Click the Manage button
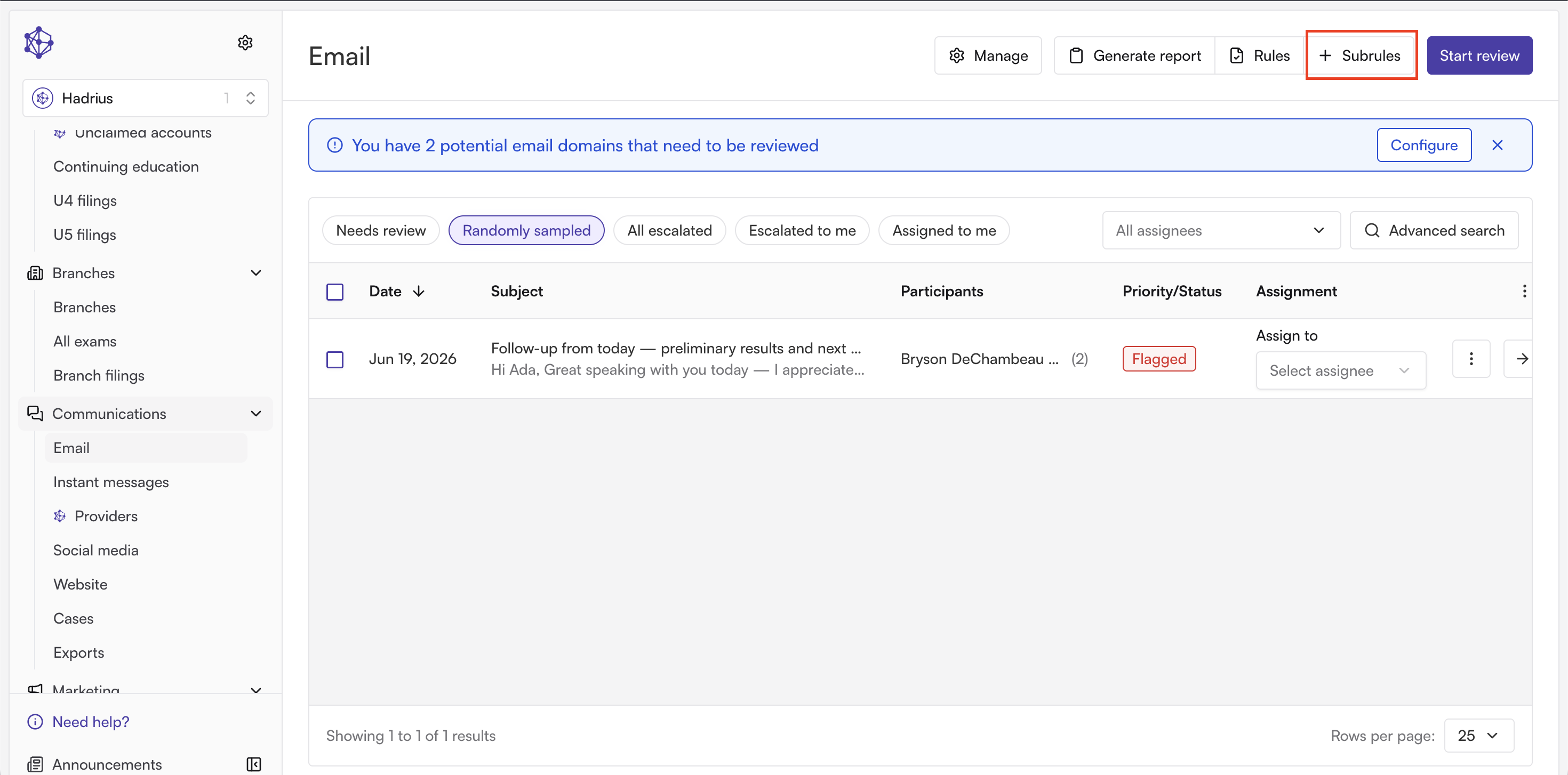1568x775 pixels. pyautogui.click(x=988, y=55)
